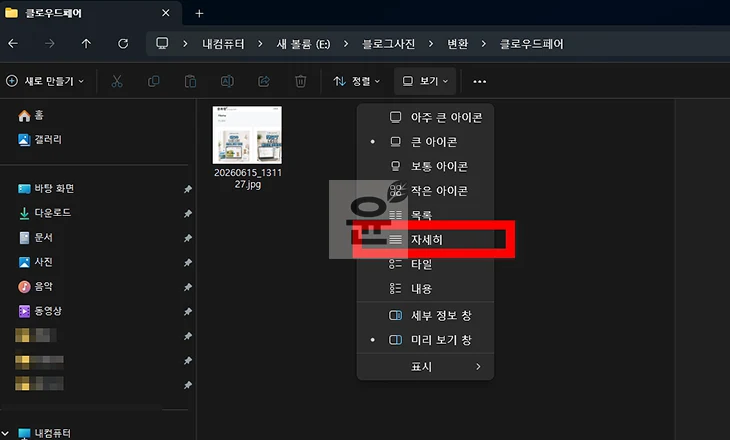Select 아주 큰 아이콘 view option
The image size is (730, 440).
pos(425,117)
